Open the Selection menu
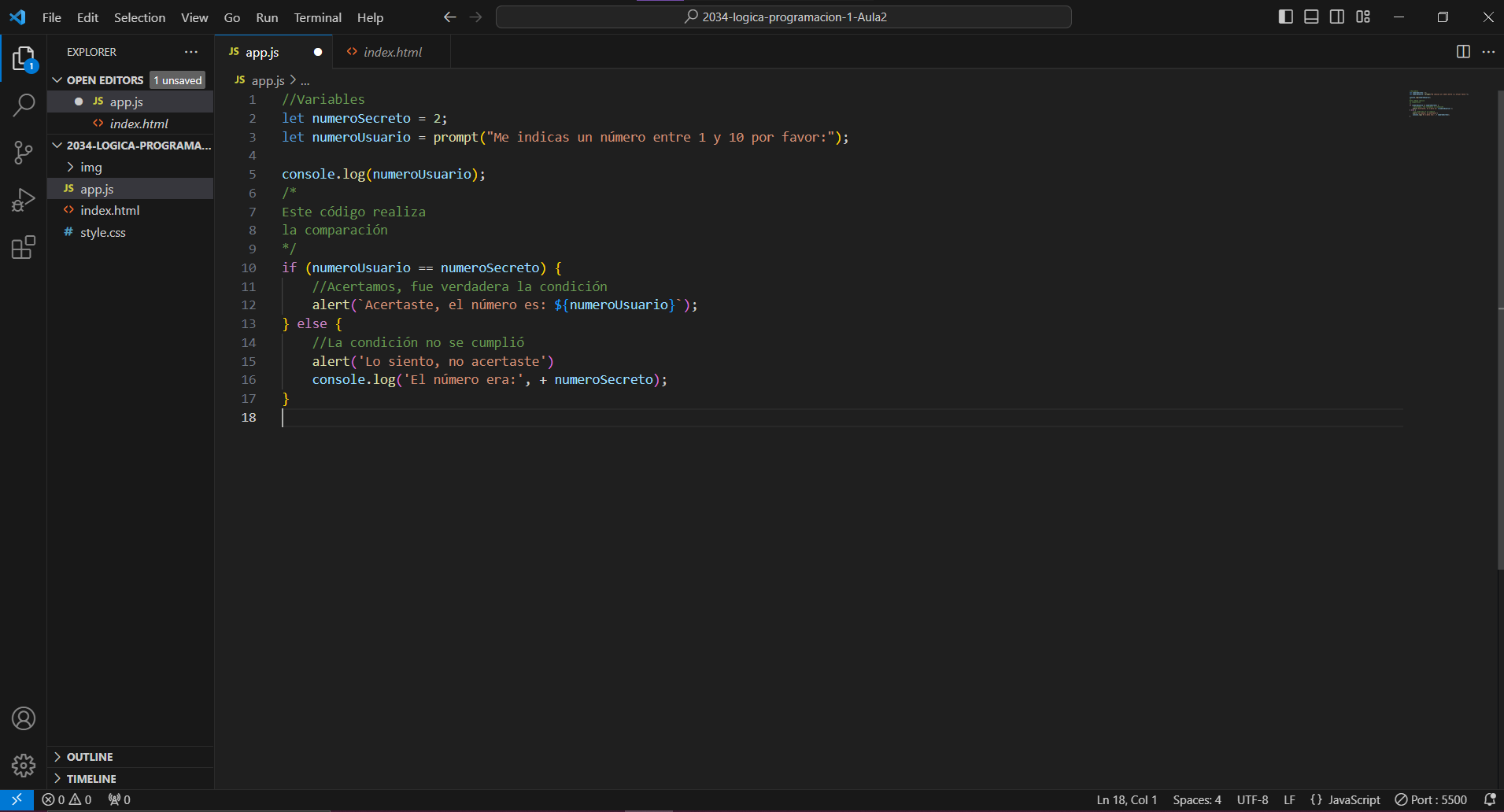 pyautogui.click(x=139, y=17)
